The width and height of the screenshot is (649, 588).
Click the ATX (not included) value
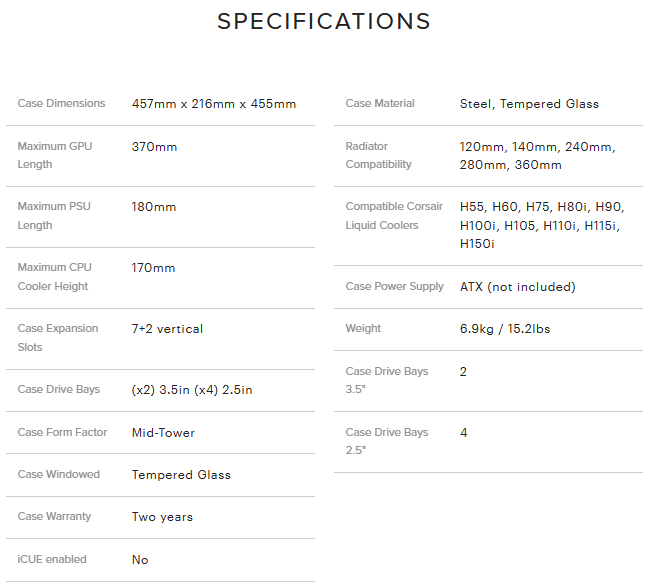point(518,286)
